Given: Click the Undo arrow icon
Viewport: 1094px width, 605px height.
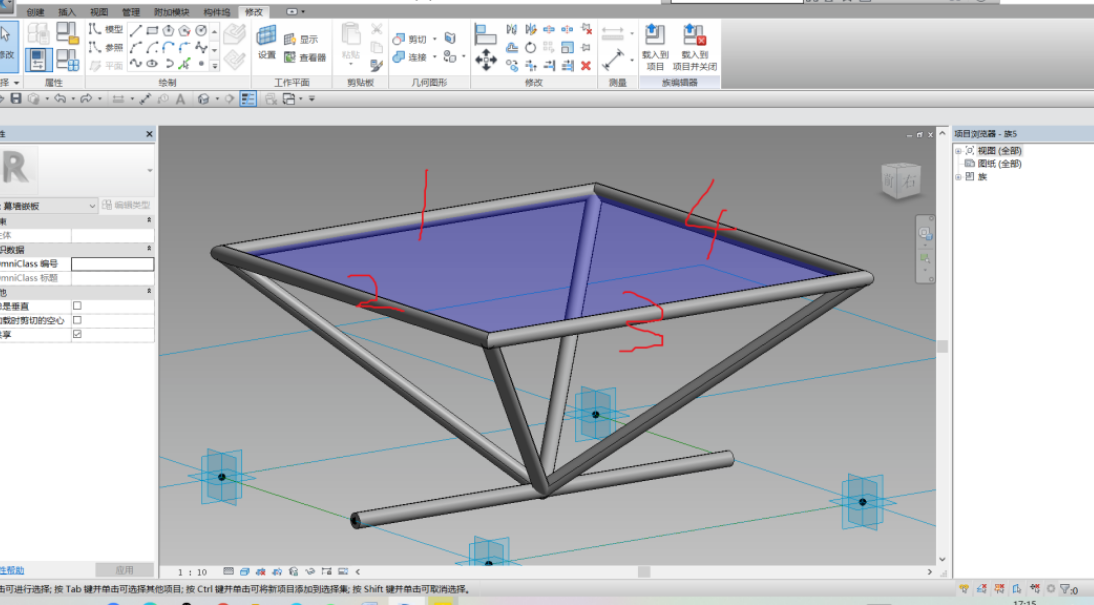Looking at the screenshot, I should (x=60, y=99).
